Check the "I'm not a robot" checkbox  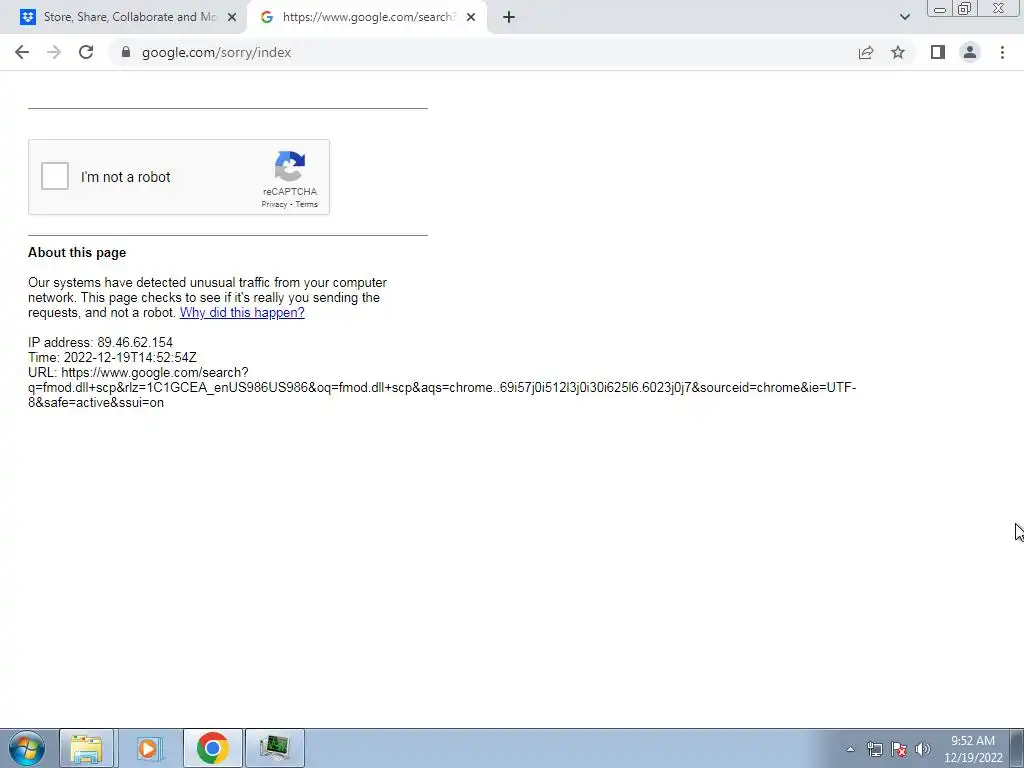(55, 176)
